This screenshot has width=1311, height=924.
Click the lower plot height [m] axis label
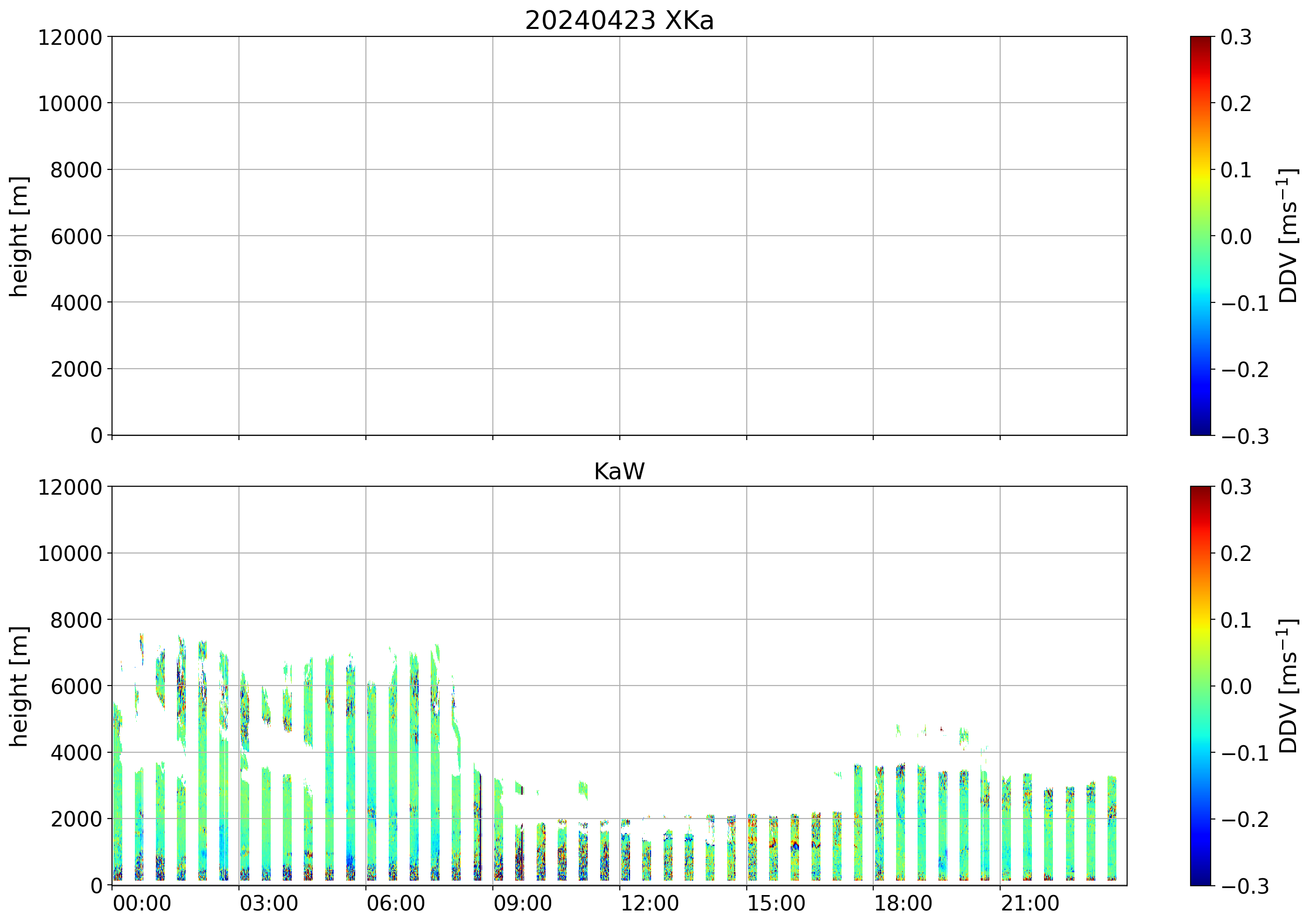[x=19, y=686]
